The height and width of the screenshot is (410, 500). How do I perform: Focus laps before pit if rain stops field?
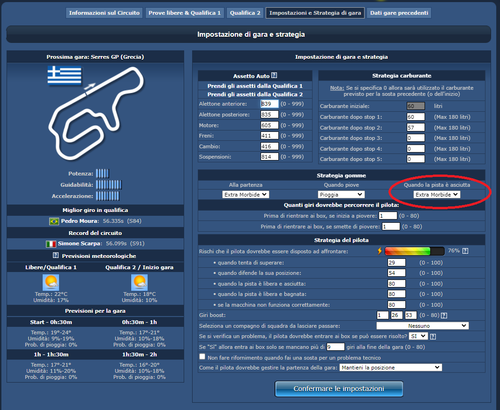[x=391, y=227]
